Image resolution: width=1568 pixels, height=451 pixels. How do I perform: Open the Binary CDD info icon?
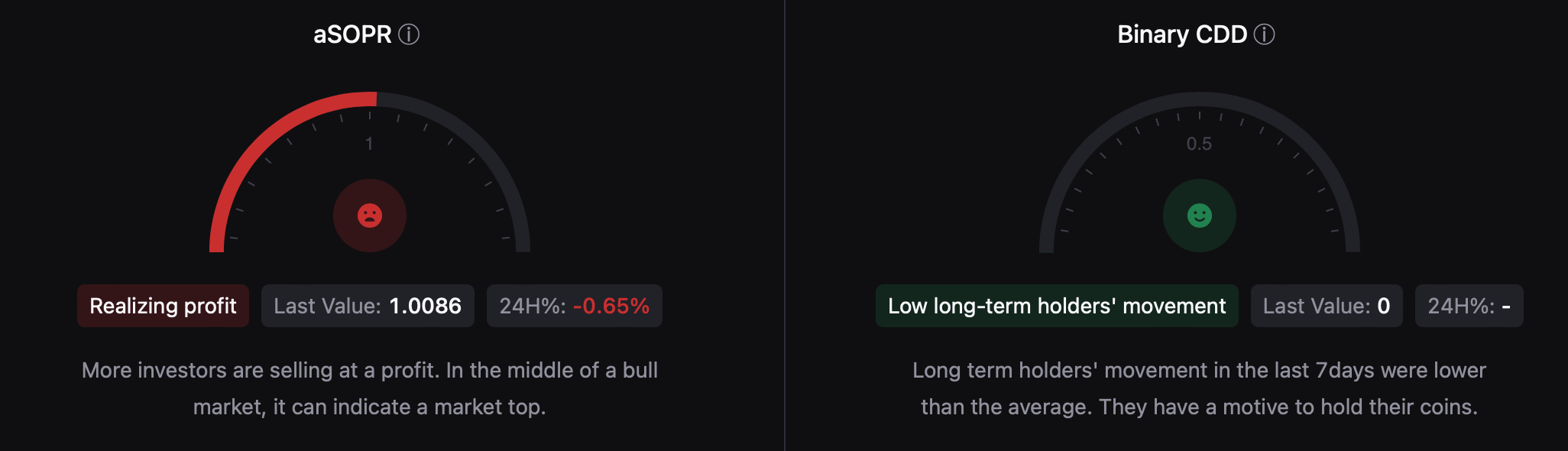[1264, 34]
